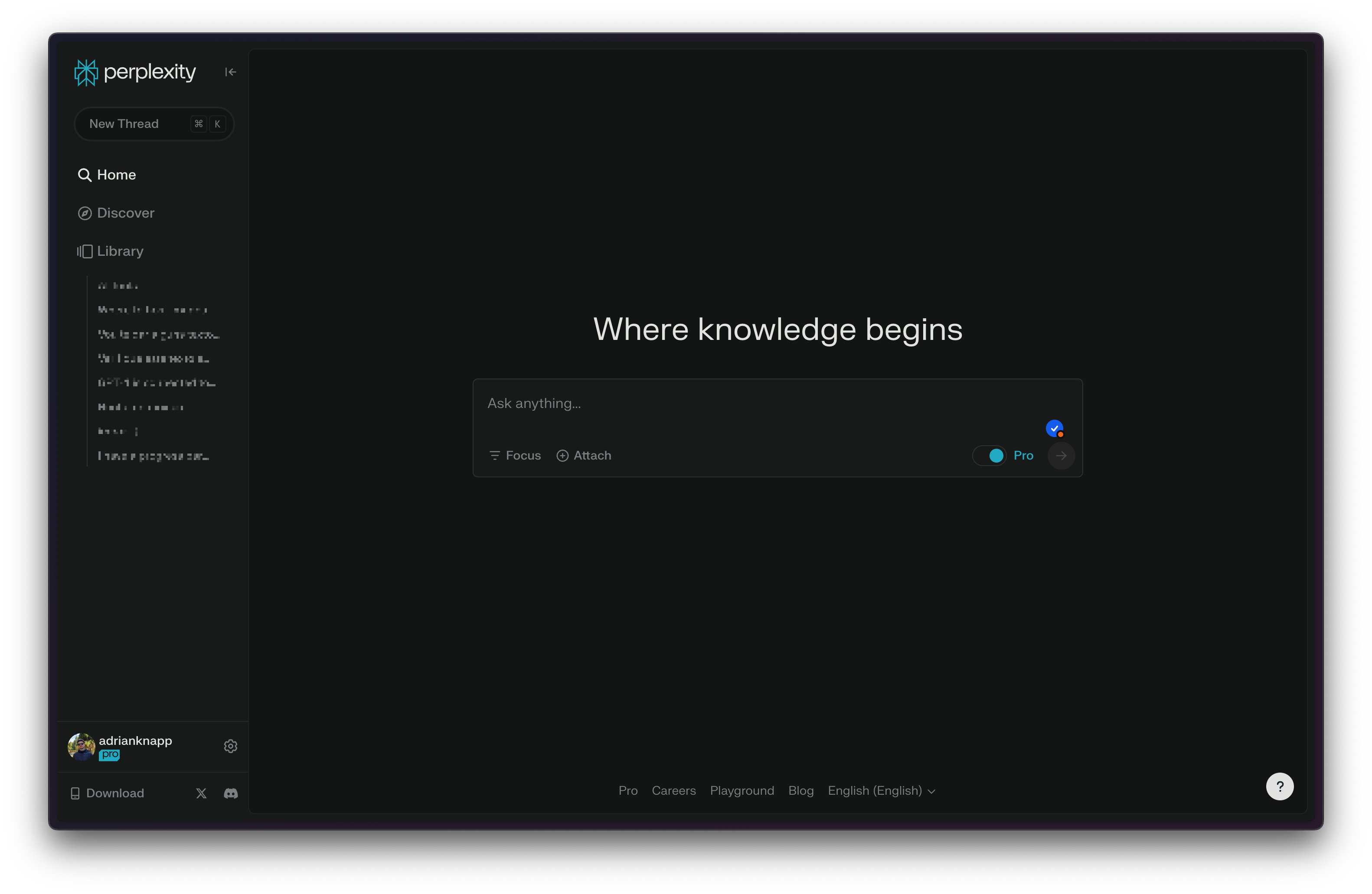Viewport: 1372px width, 894px height.
Task: Click the Ask anything input field
Action: pos(777,403)
